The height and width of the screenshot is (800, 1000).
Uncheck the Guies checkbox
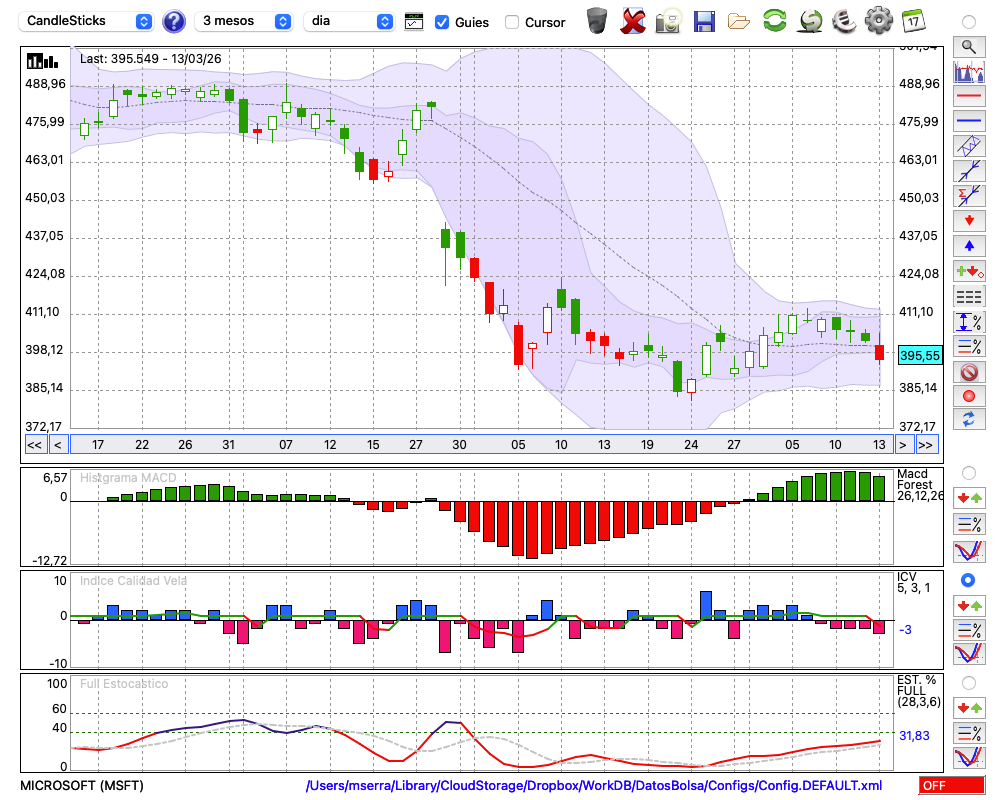[442, 22]
